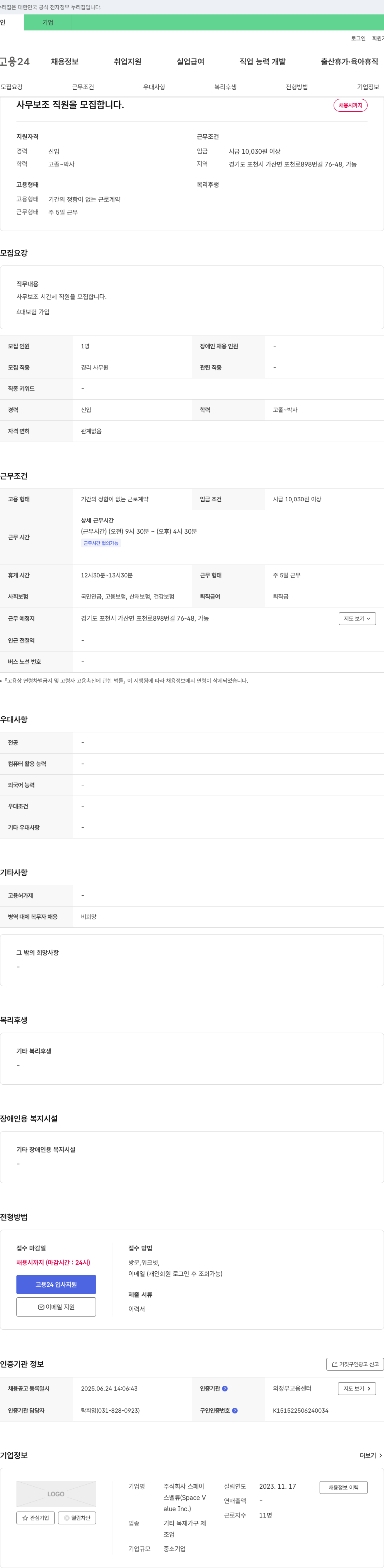Open the 취업지원 menu
Image resolution: width=384 pixels, height=1568 pixels.
128,62
